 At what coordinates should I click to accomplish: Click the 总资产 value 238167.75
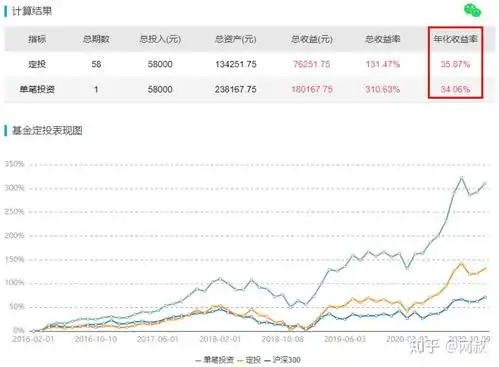point(236,89)
